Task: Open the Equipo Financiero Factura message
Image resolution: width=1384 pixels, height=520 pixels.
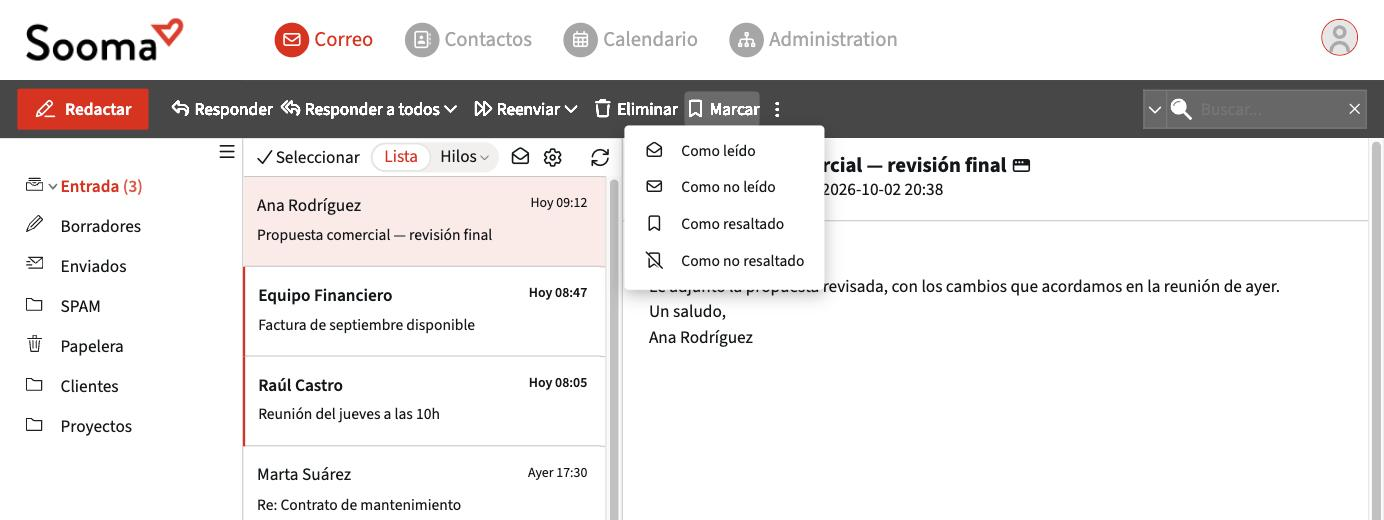Action: coord(424,311)
